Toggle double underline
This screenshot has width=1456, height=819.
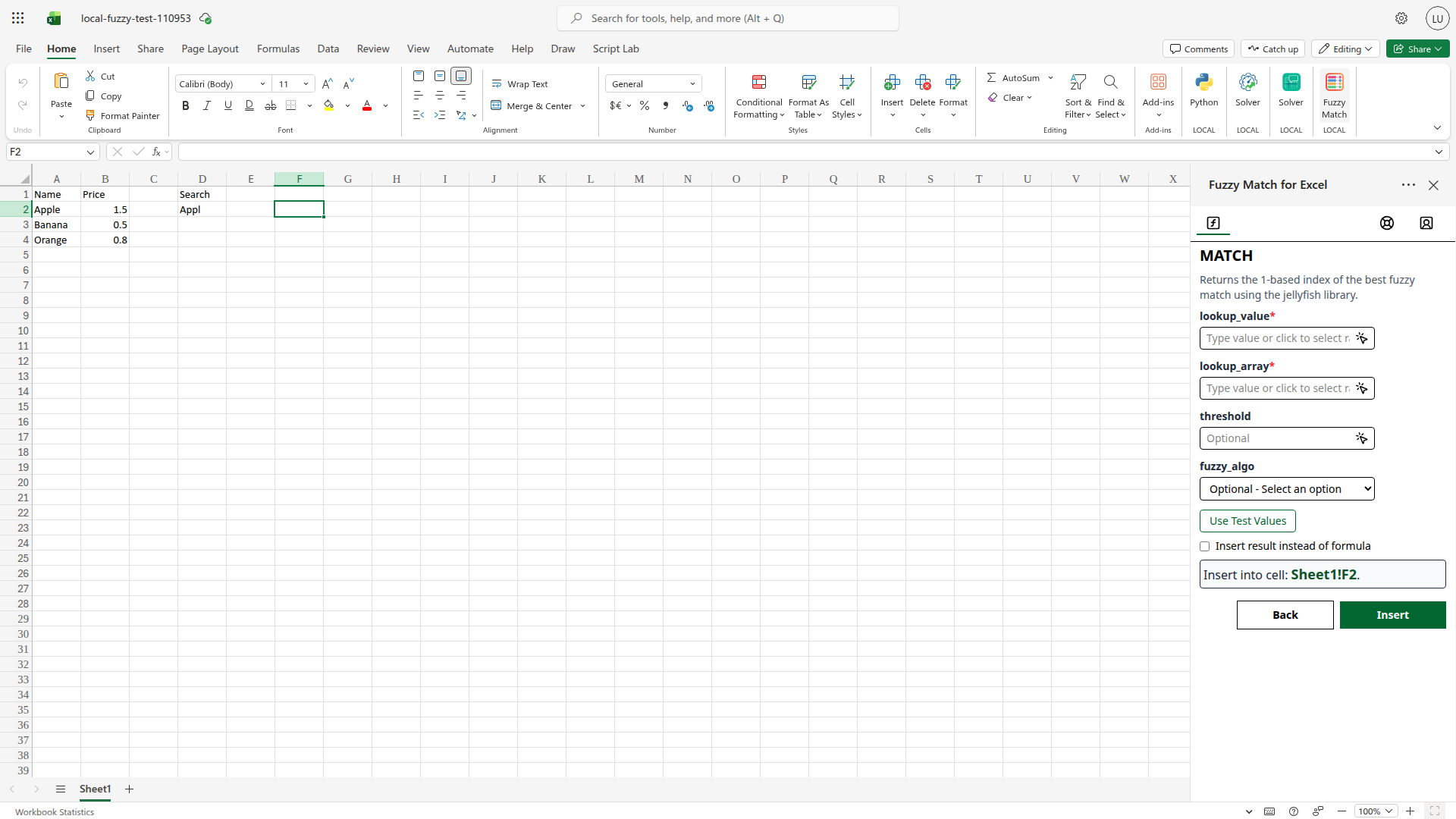tap(249, 105)
